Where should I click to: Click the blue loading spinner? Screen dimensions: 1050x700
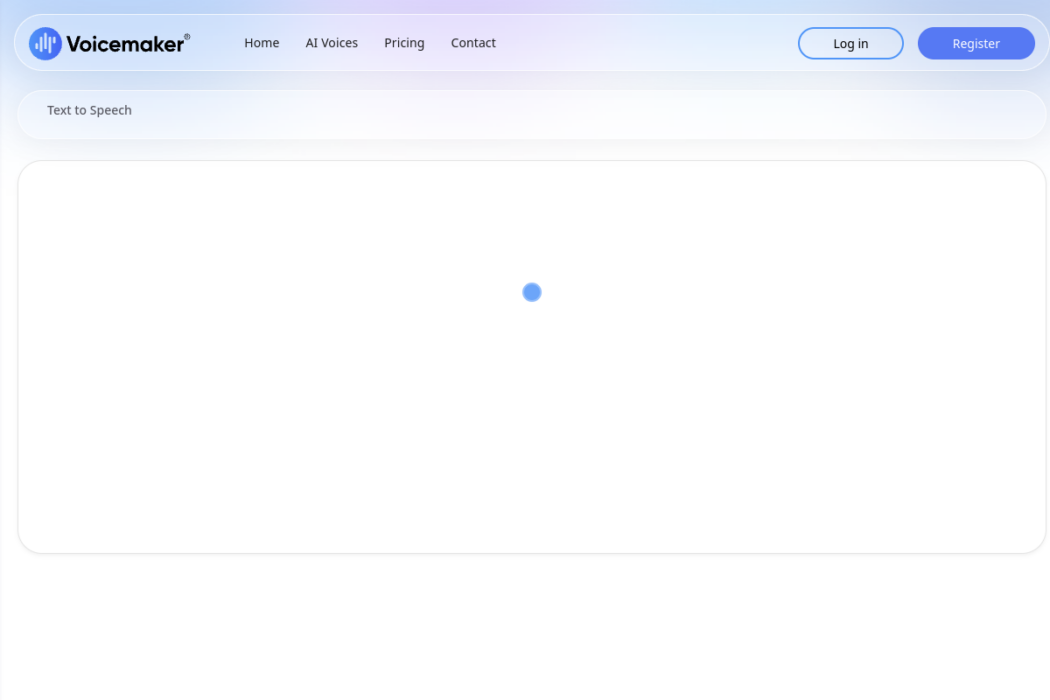[531, 291]
